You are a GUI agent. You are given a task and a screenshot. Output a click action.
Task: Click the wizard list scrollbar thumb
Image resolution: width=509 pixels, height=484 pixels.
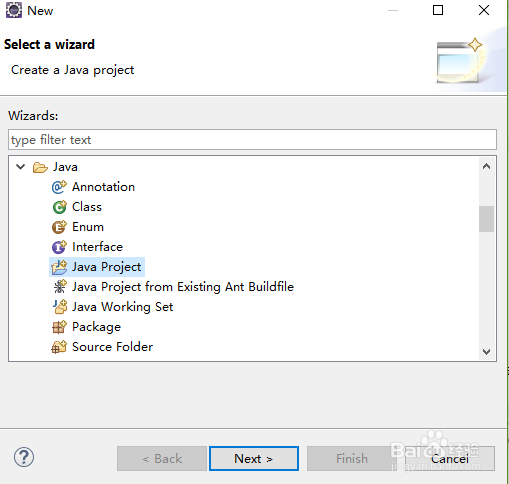click(x=486, y=219)
